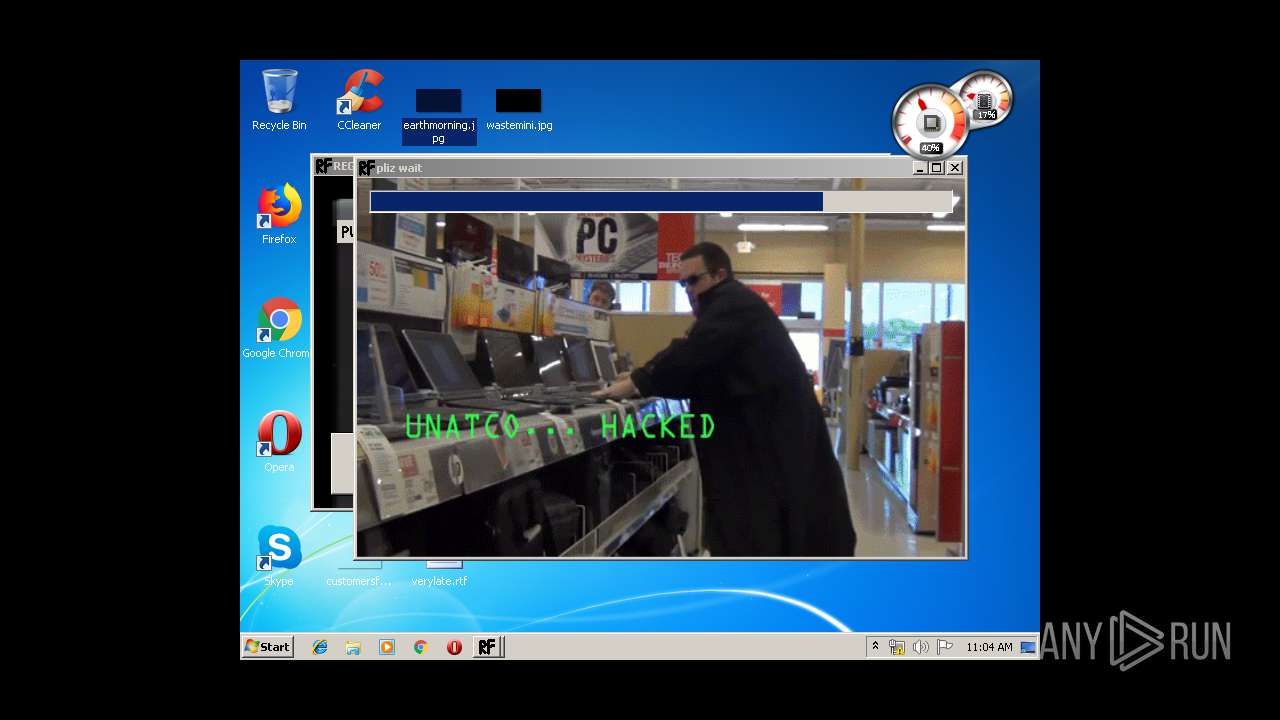Click the RF icon of the background window

coord(323,166)
